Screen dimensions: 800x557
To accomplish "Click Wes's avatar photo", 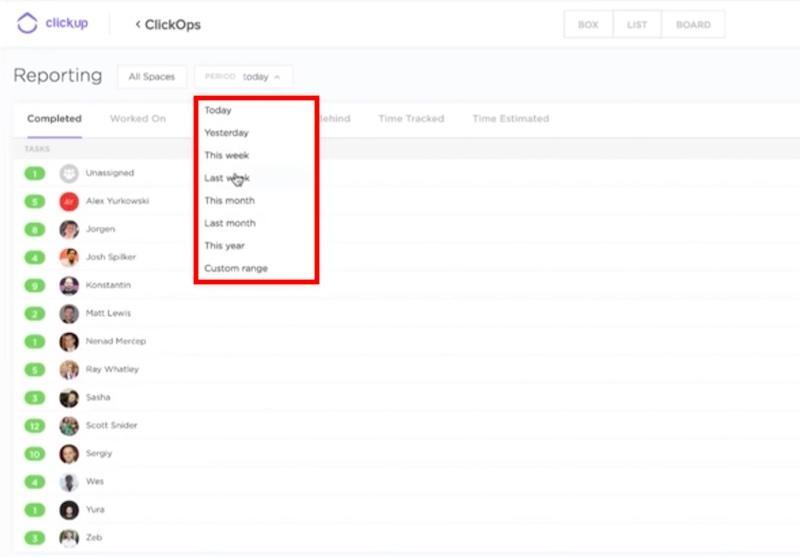I will pos(69,482).
